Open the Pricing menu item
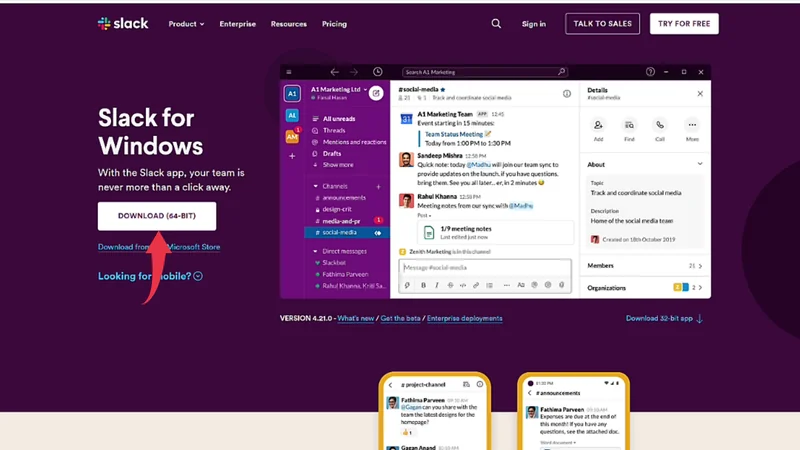Screen dimensions: 800x450 pyautogui.click(x=334, y=24)
